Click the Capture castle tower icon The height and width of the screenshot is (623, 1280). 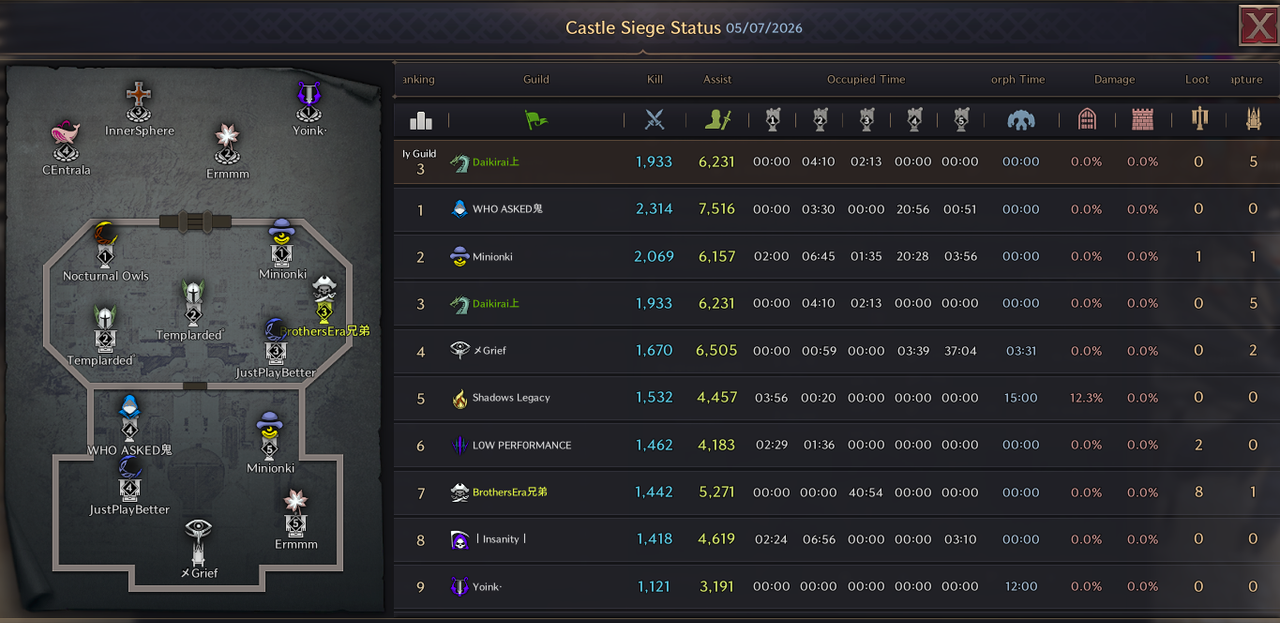click(x=1253, y=120)
